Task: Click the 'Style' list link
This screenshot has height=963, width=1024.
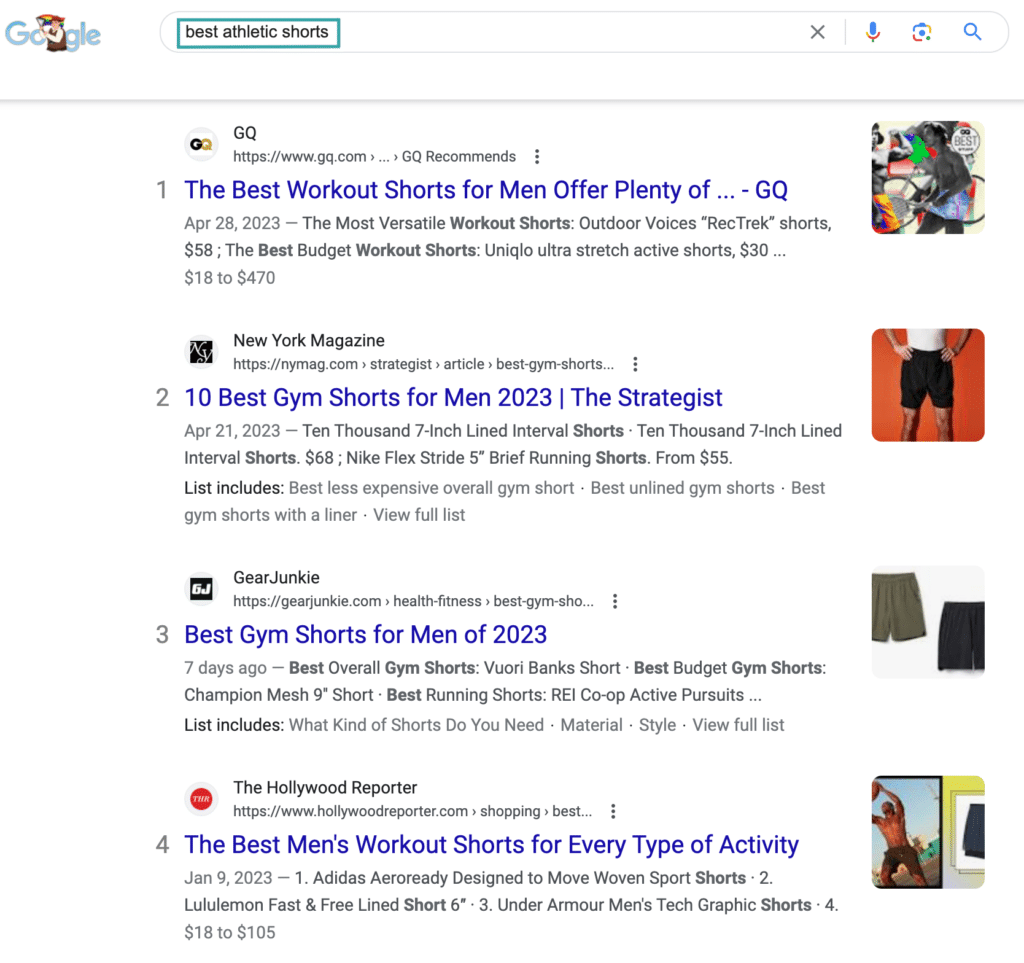Action: (x=657, y=725)
